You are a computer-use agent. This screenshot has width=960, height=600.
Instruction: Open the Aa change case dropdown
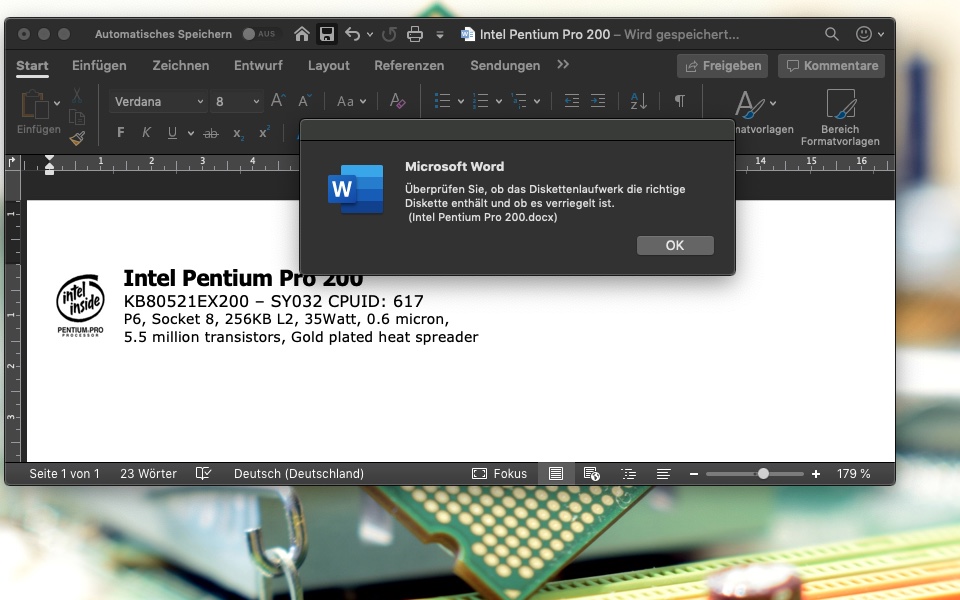coord(351,102)
